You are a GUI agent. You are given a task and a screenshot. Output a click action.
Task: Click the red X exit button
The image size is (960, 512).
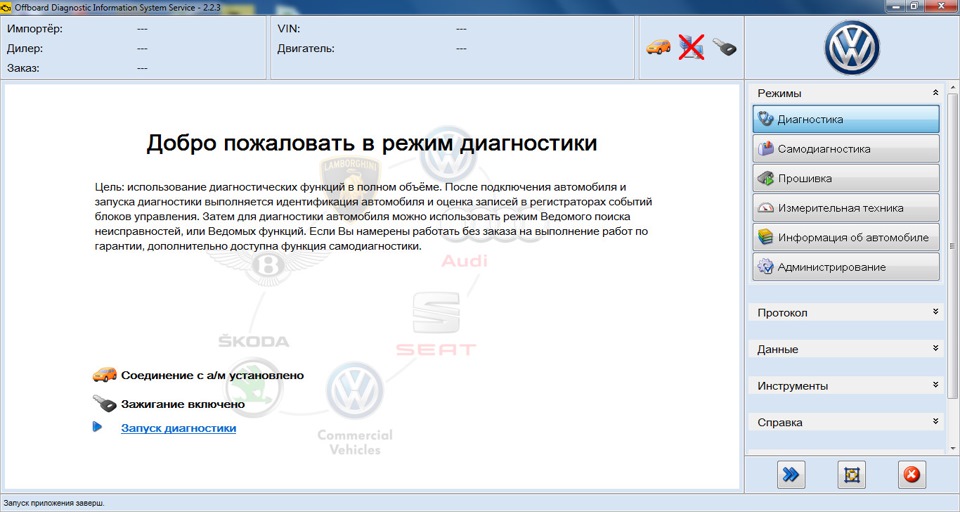click(x=912, y=475)
